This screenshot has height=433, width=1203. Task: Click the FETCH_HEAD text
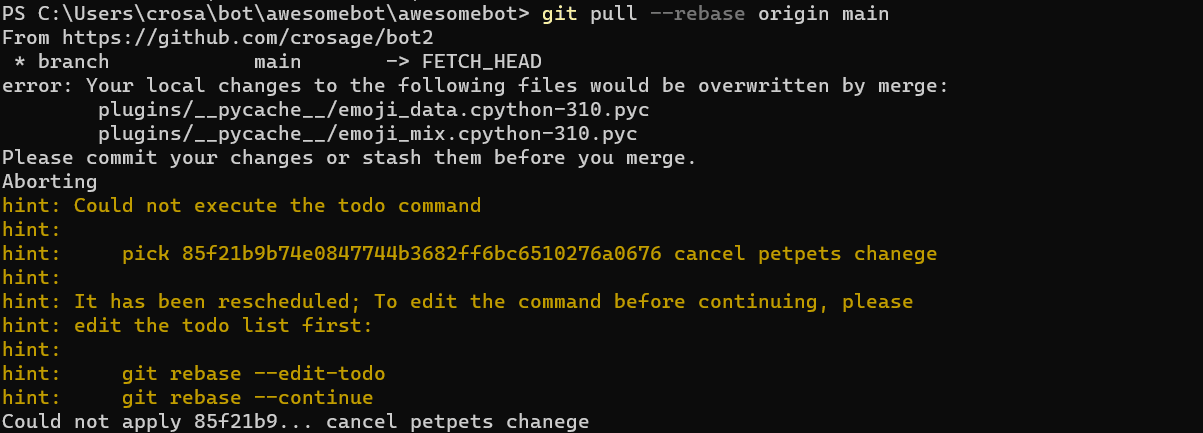[x=483, y=62]
